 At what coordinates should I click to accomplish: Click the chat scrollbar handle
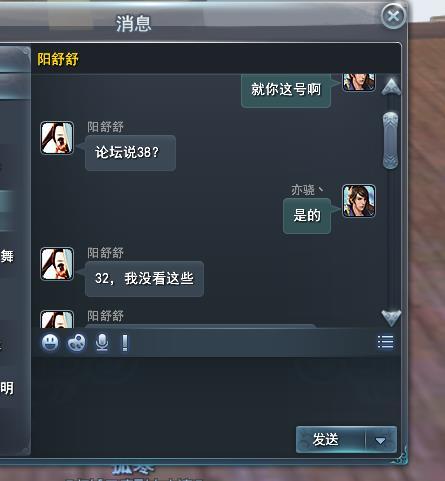coord(391,141)
